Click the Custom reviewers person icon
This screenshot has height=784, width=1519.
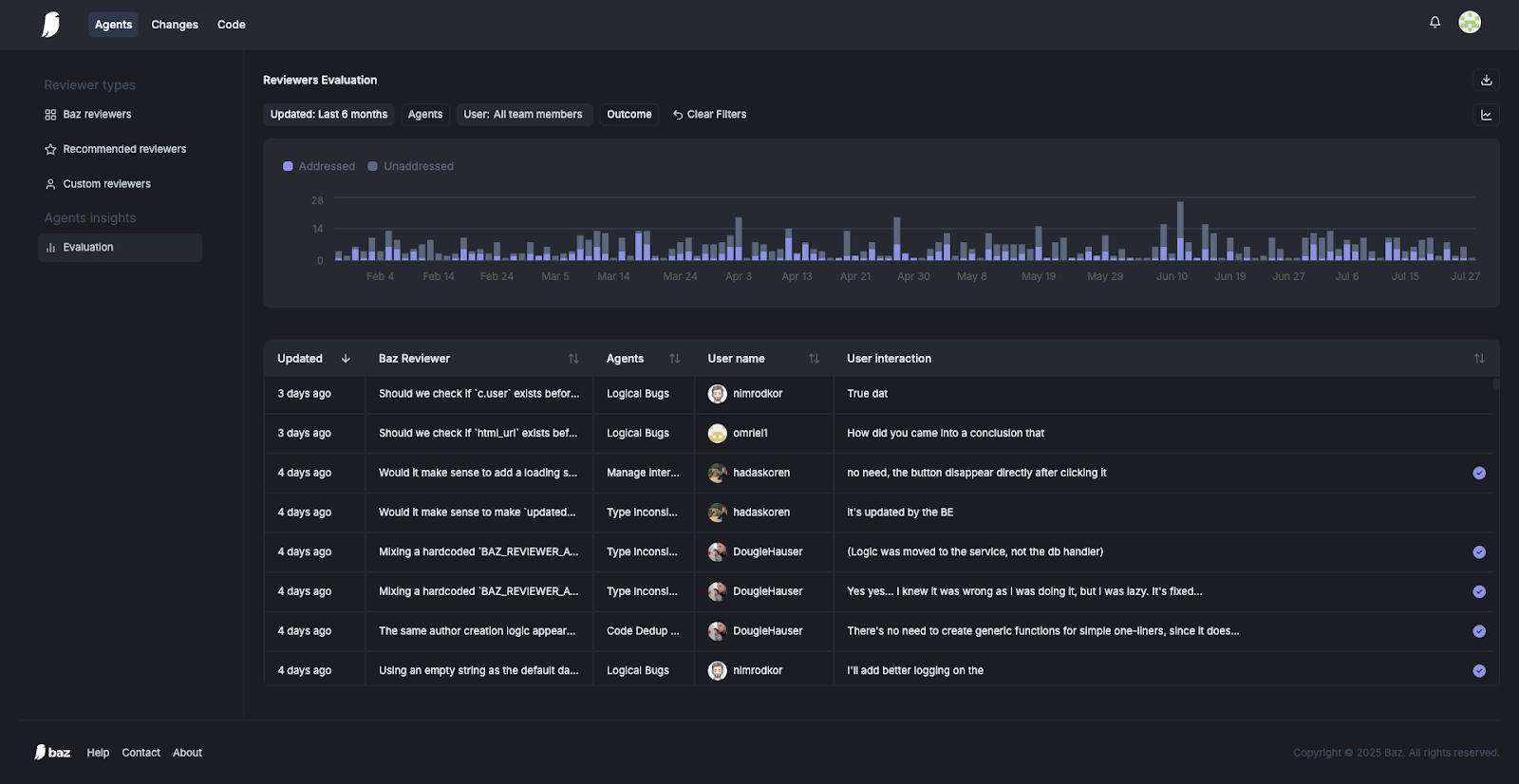coord(50,184)
